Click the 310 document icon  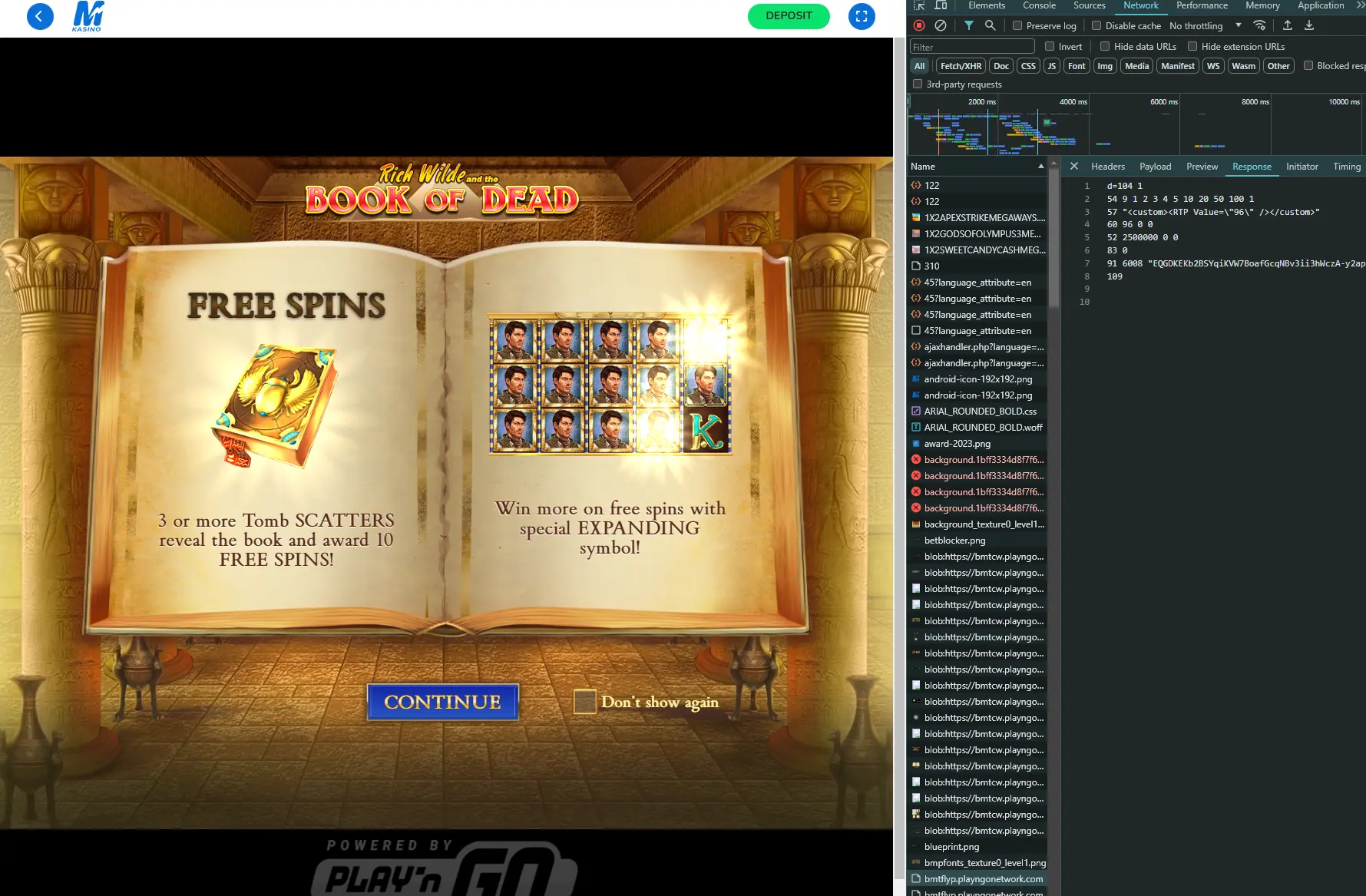click(916, 266)
